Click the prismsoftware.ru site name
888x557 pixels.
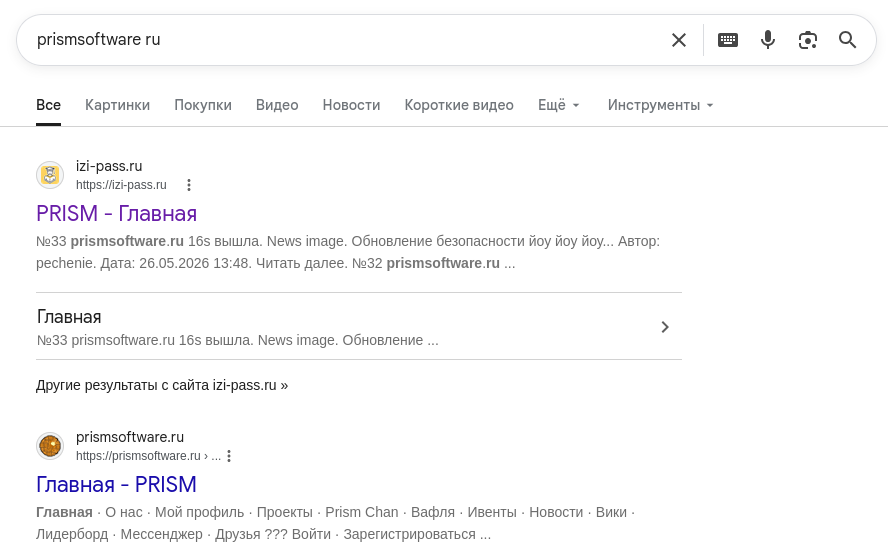coord(130,438)
